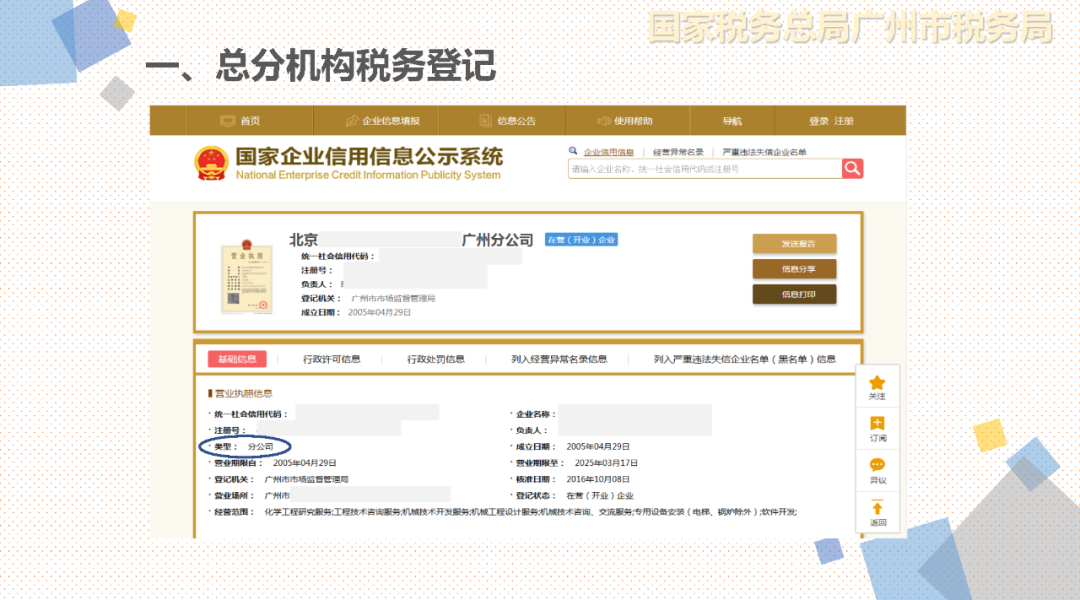Click the small magnifier icon before 企业信用信息
The height and width of the screenshot is (600, 1080).
coord(573,151)
